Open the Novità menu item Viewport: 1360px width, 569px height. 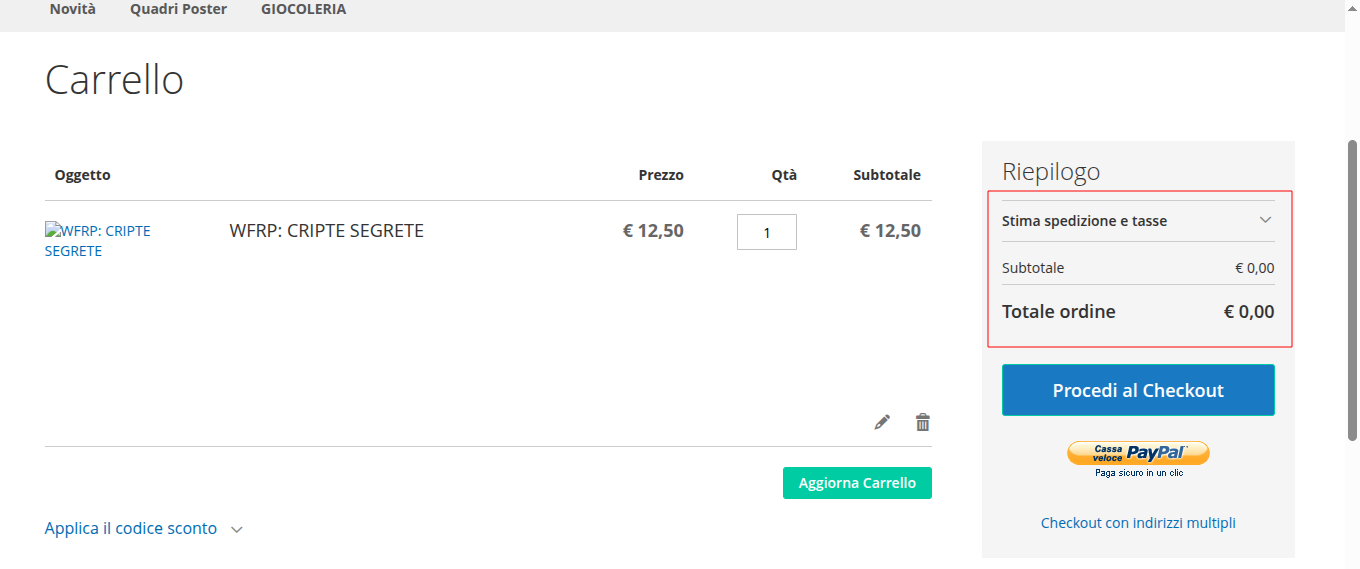tap(73, 9)
